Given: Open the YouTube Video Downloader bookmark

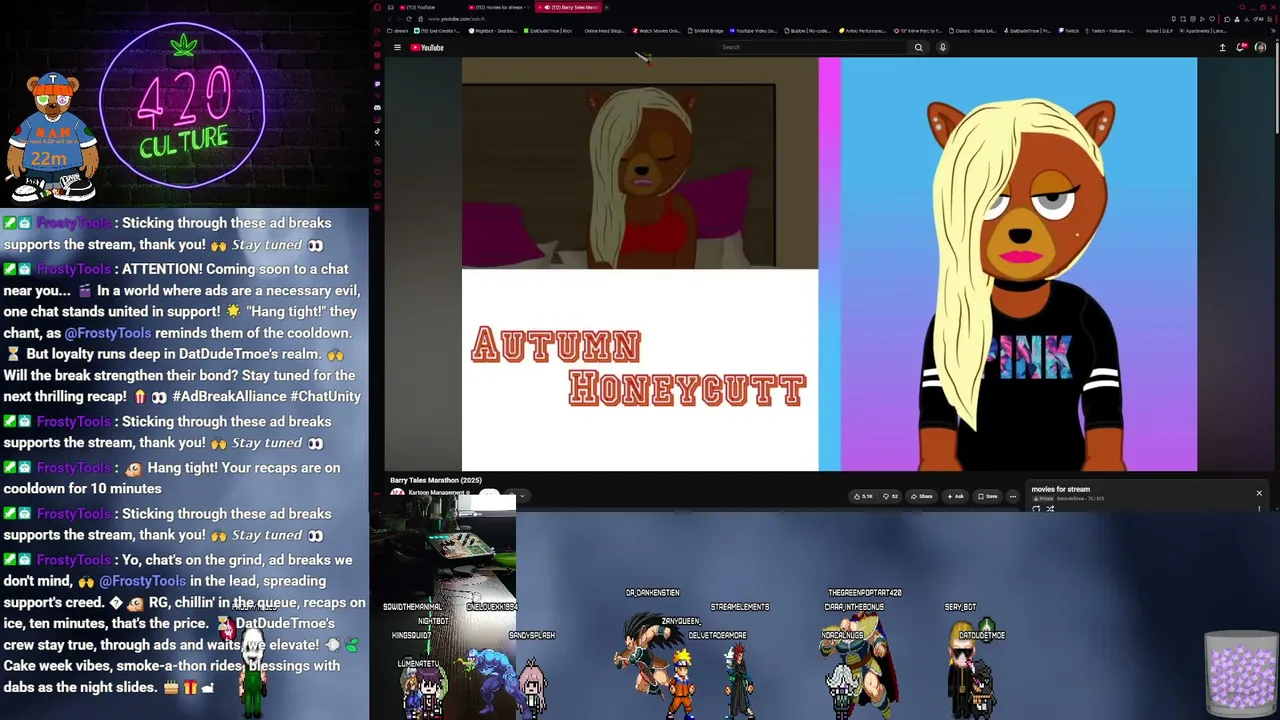Looking at the screenshot, I should pos(754,31).
